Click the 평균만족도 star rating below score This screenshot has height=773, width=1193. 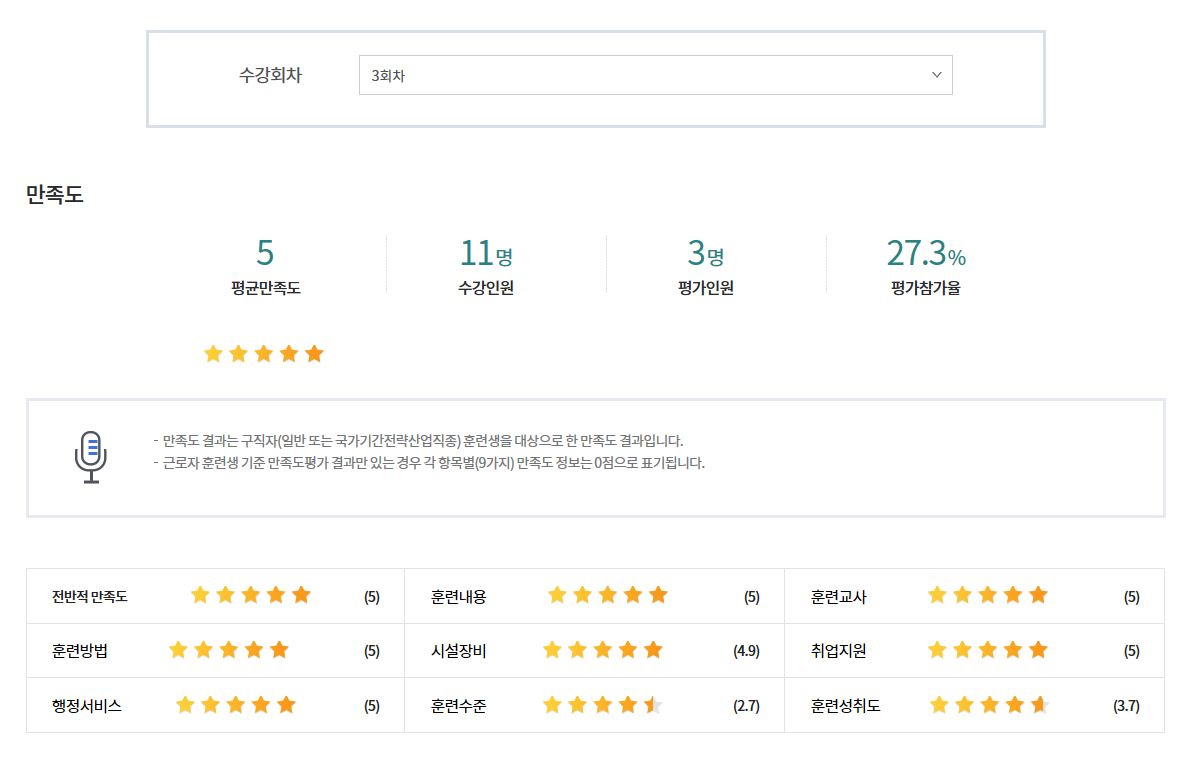(264, 354)
